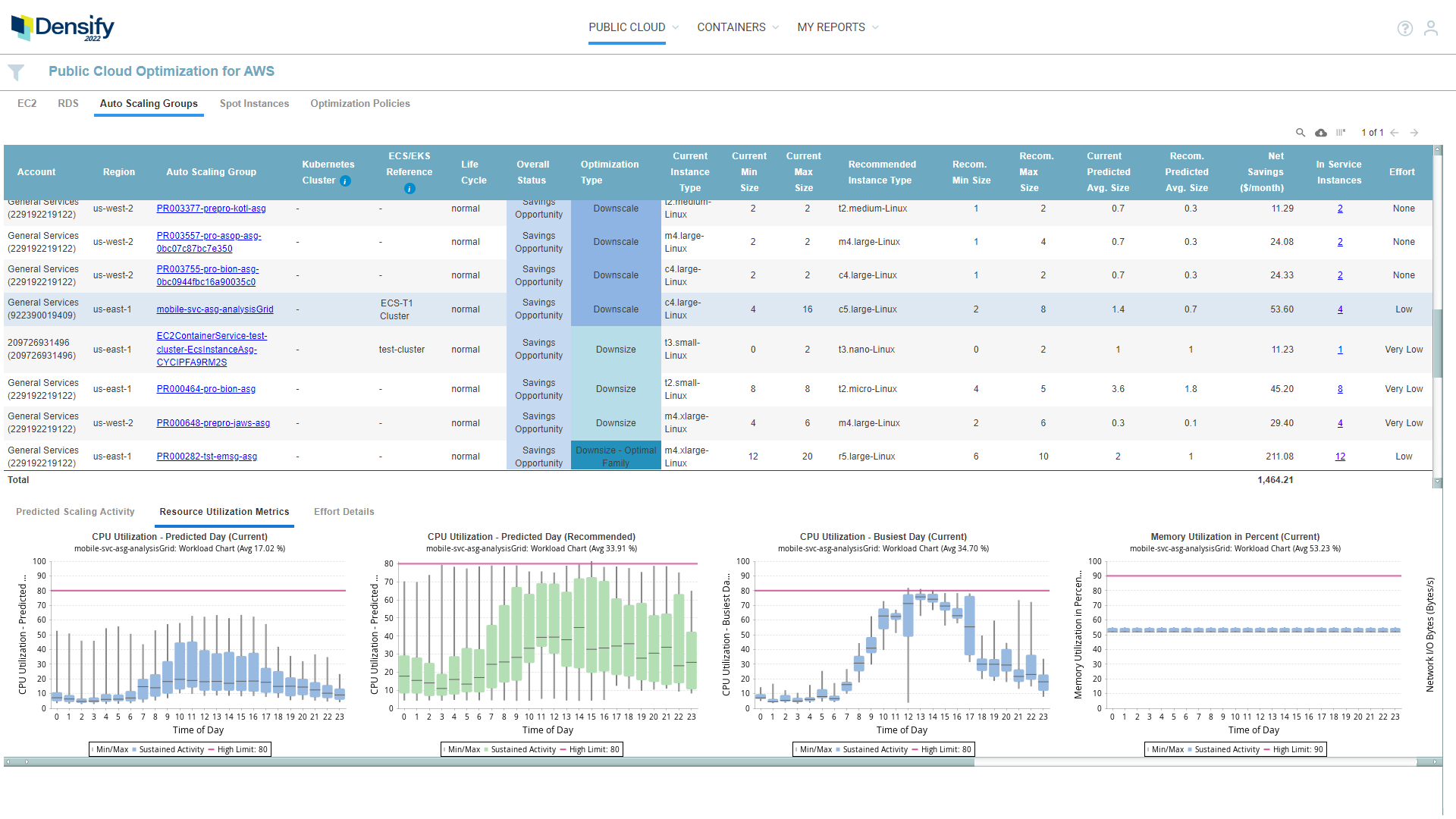The width and height of the screenshot is (1456, 819).
Task: Click the table search magnifier icon
Action: click(1301, 133)
